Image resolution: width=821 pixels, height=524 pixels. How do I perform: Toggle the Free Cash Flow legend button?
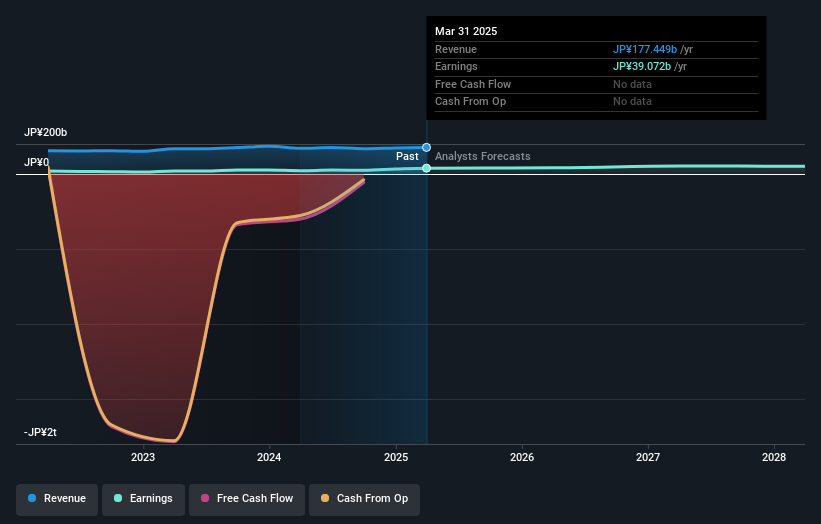point(247,499)
